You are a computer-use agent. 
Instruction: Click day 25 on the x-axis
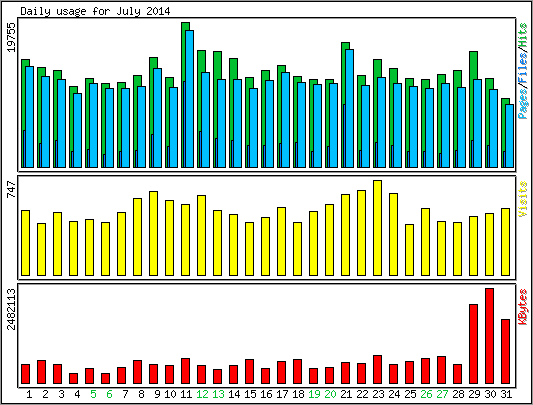(410, 394)
